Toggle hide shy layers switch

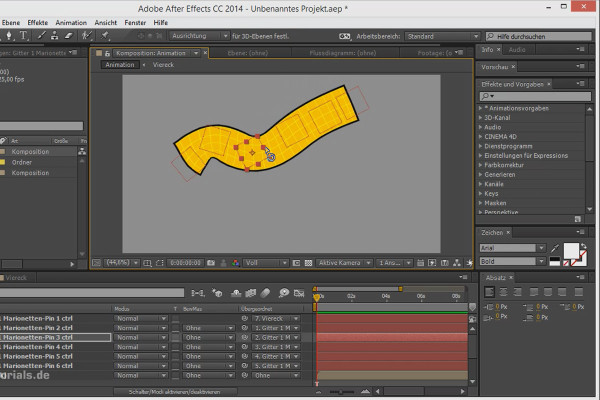(236, 293)
